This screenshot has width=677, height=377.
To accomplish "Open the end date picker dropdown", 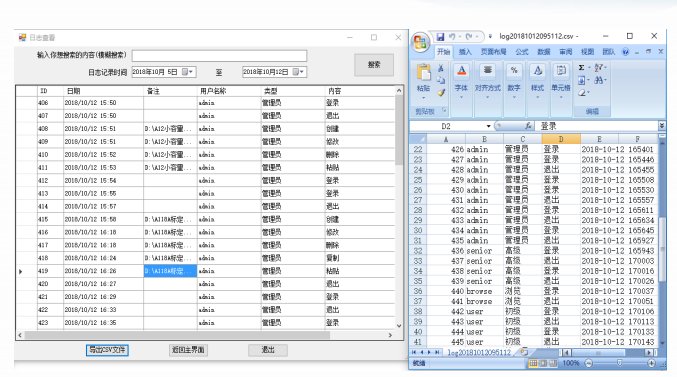I will pyautogui.click(x=299, y=72).
